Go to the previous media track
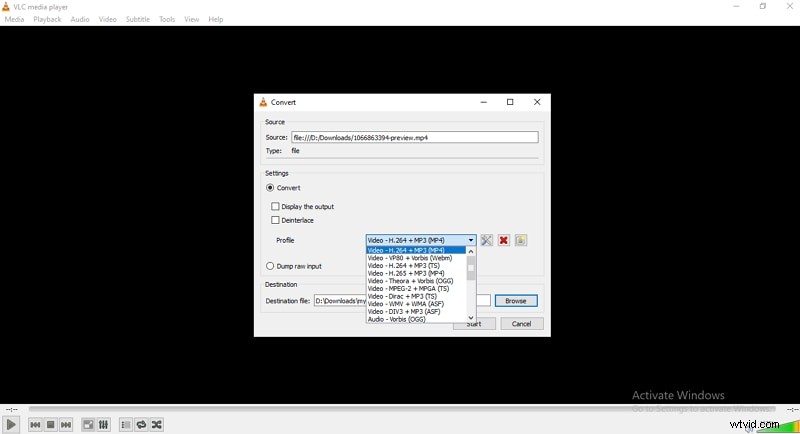 [x=35, y=424]
